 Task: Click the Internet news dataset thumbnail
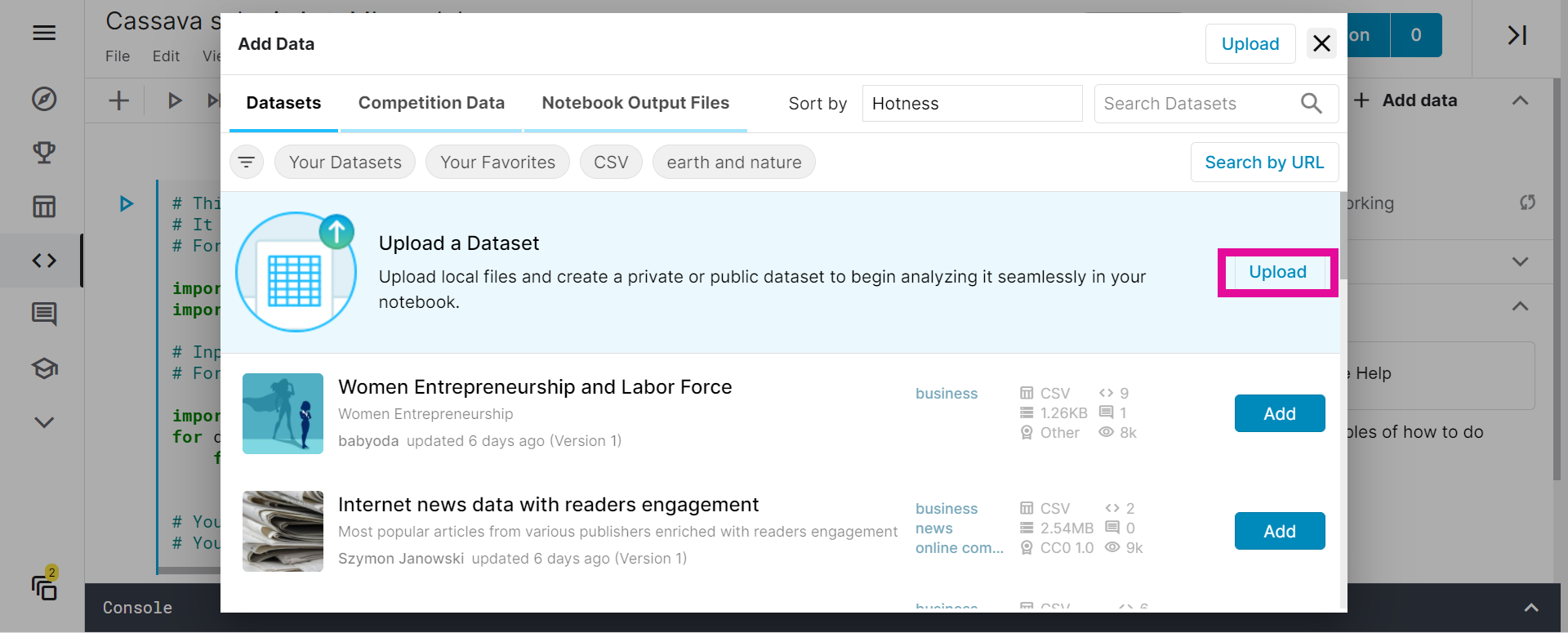click(x=283, y=531)
